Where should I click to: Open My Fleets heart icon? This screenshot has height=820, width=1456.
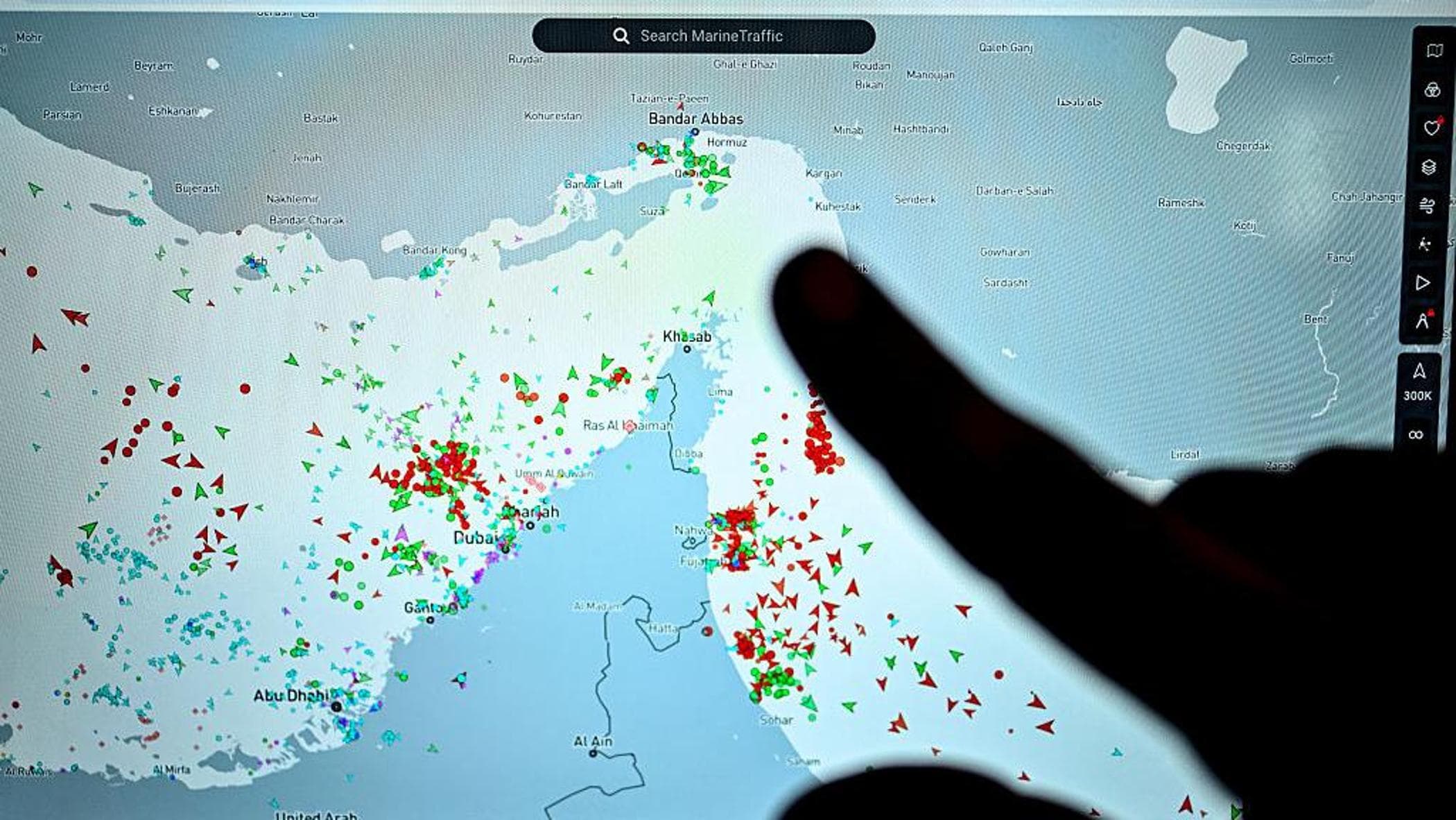(x=1432, y=128)
